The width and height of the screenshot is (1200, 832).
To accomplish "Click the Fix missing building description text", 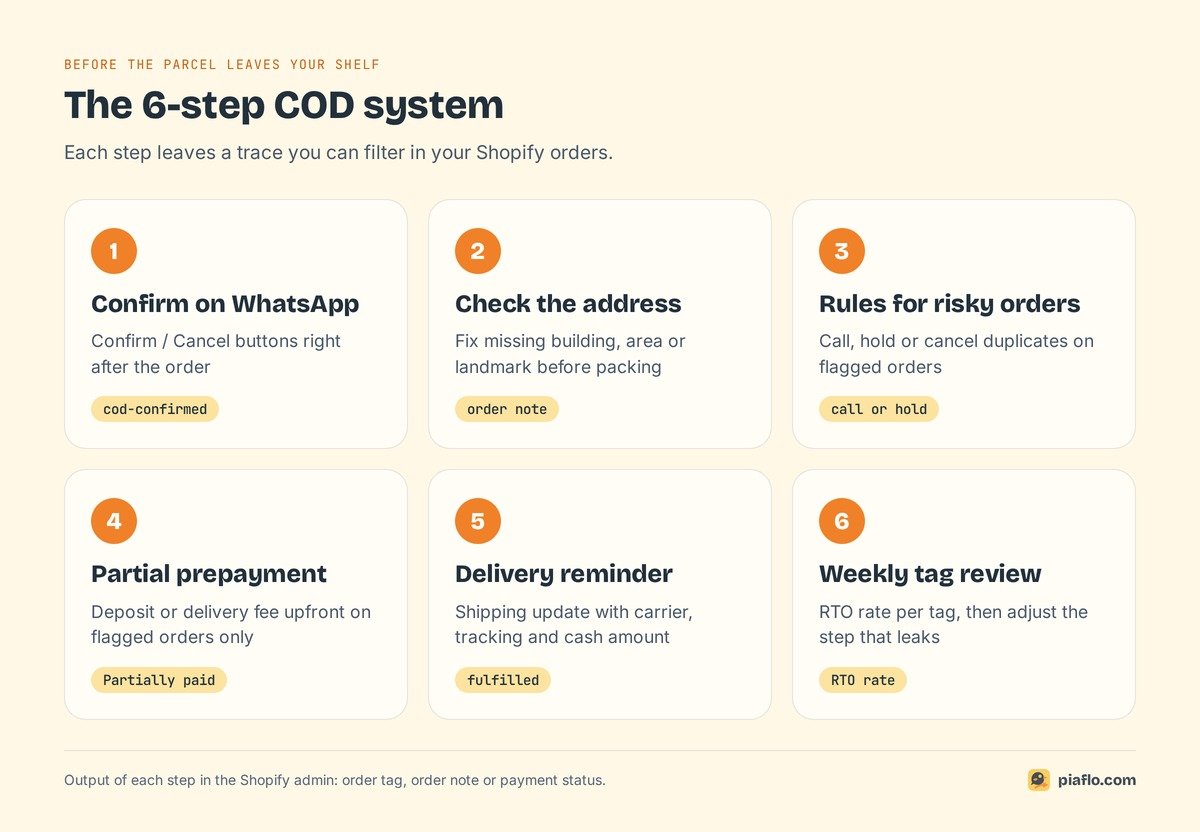I will 570,354.
